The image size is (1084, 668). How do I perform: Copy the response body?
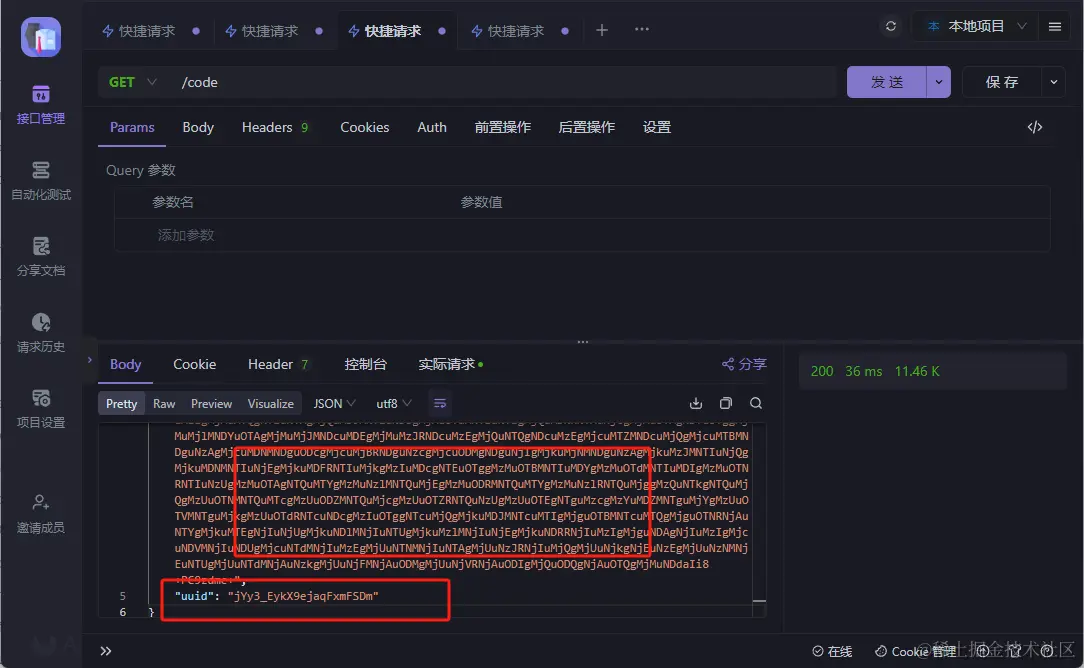[x=725, y=403]
